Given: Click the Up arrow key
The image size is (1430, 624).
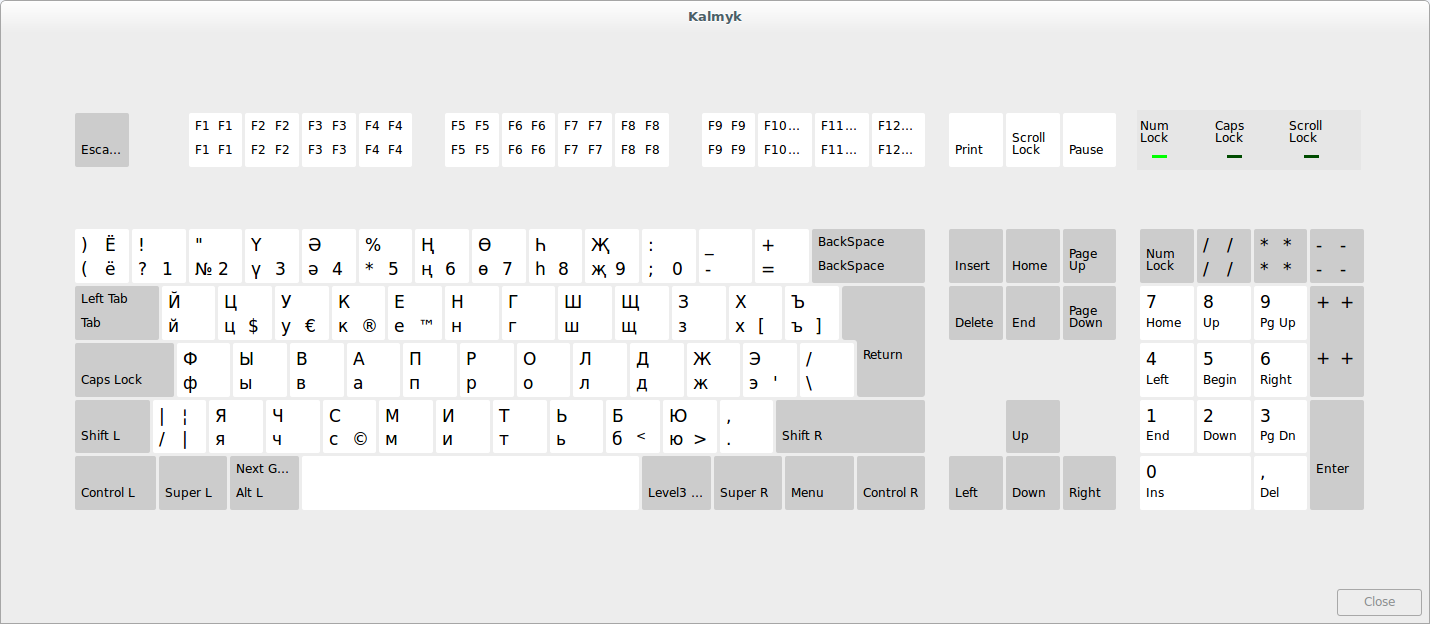Looking at the screenshot, I should point(1032,427).
